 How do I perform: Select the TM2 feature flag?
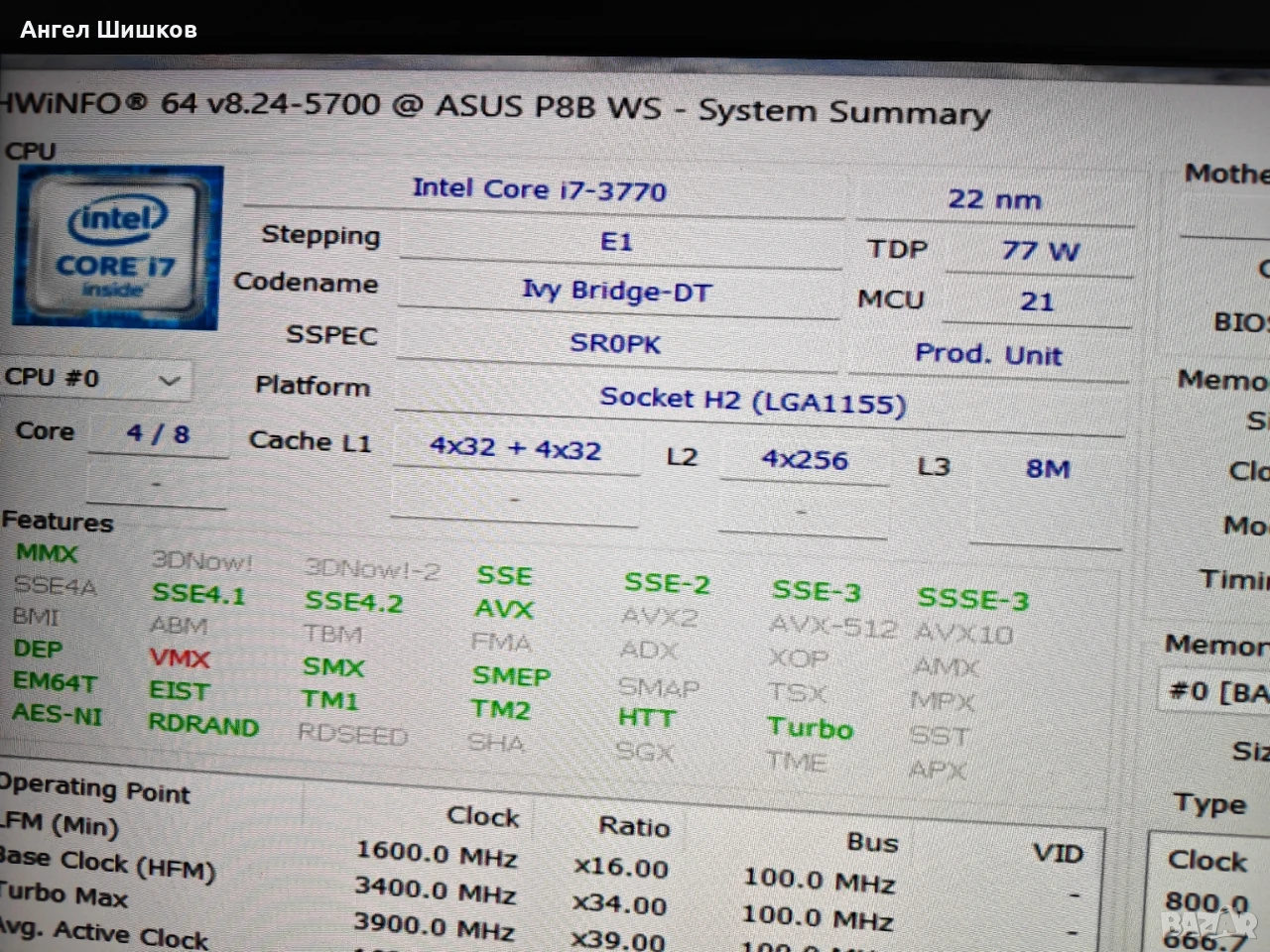(501, 709)
